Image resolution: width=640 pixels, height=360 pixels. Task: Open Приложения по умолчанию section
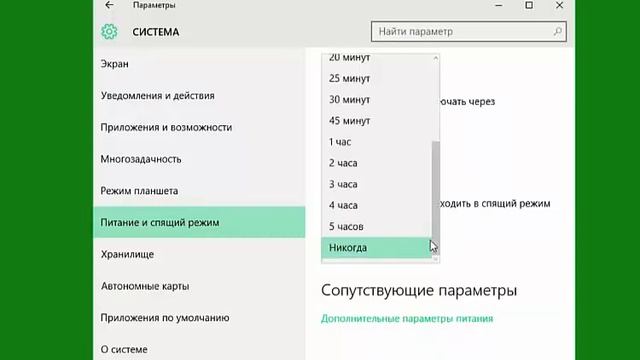tap(199, 318)
